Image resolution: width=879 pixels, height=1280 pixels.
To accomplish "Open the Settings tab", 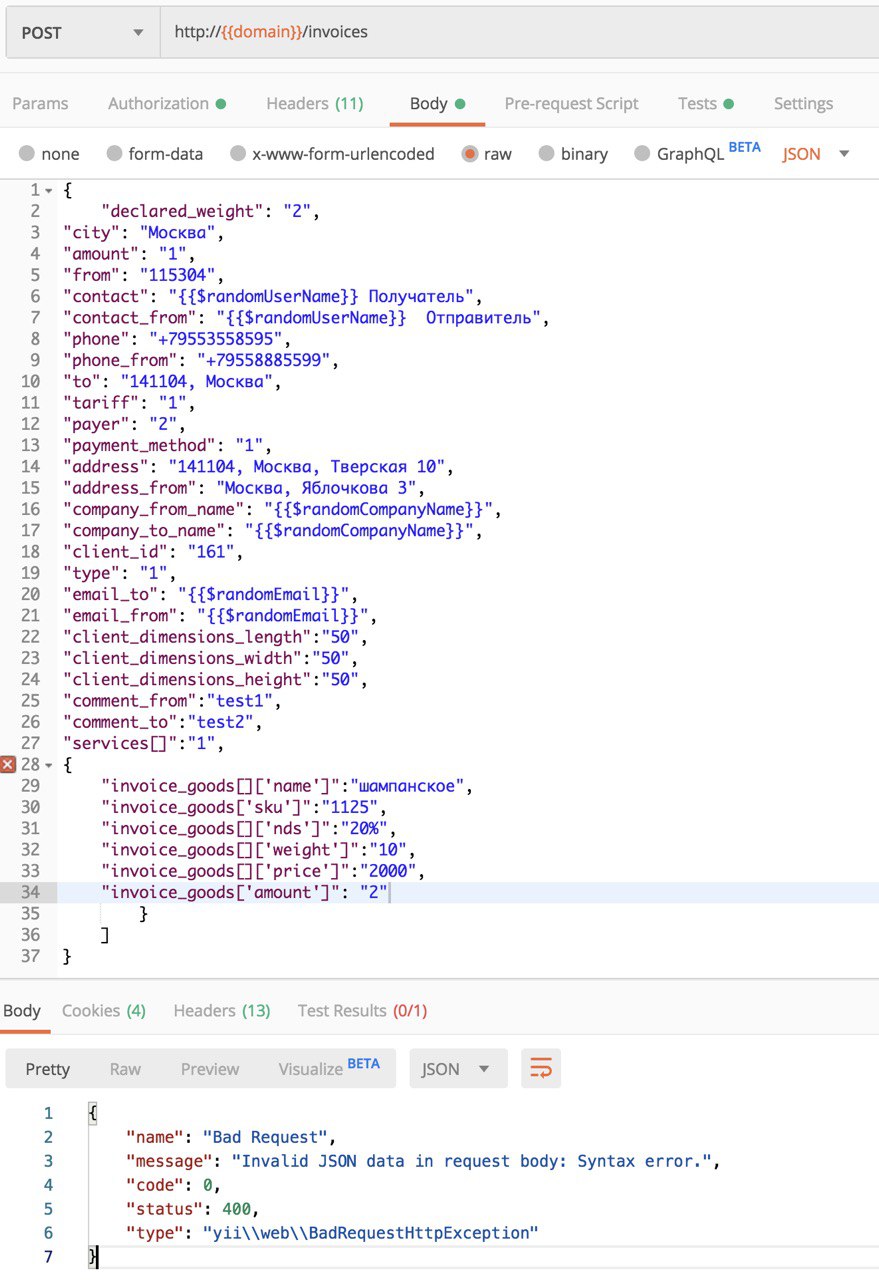I will pyautogui.click(x=803, y=103).
